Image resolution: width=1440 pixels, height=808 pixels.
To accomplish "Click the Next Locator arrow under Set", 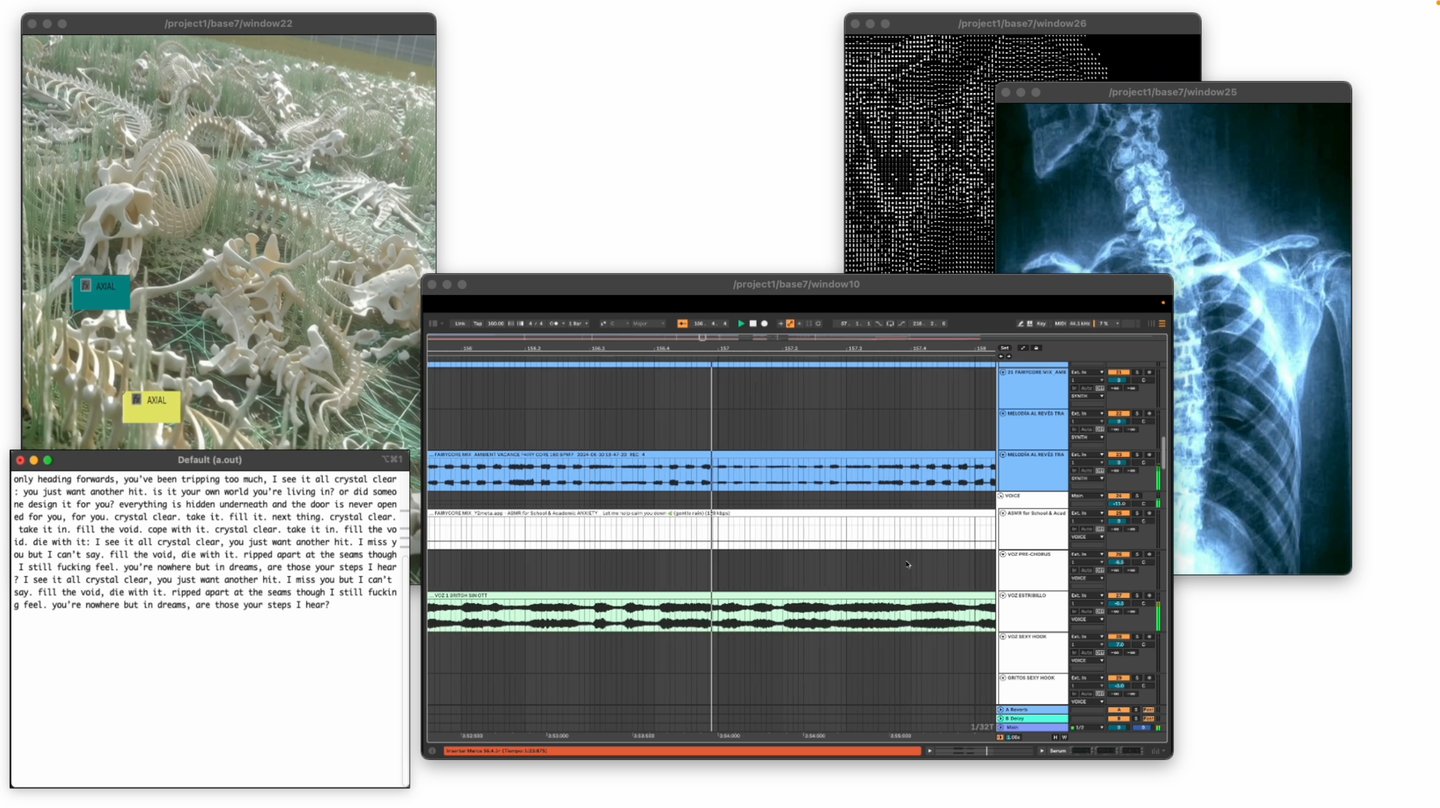I will 1009,356.
